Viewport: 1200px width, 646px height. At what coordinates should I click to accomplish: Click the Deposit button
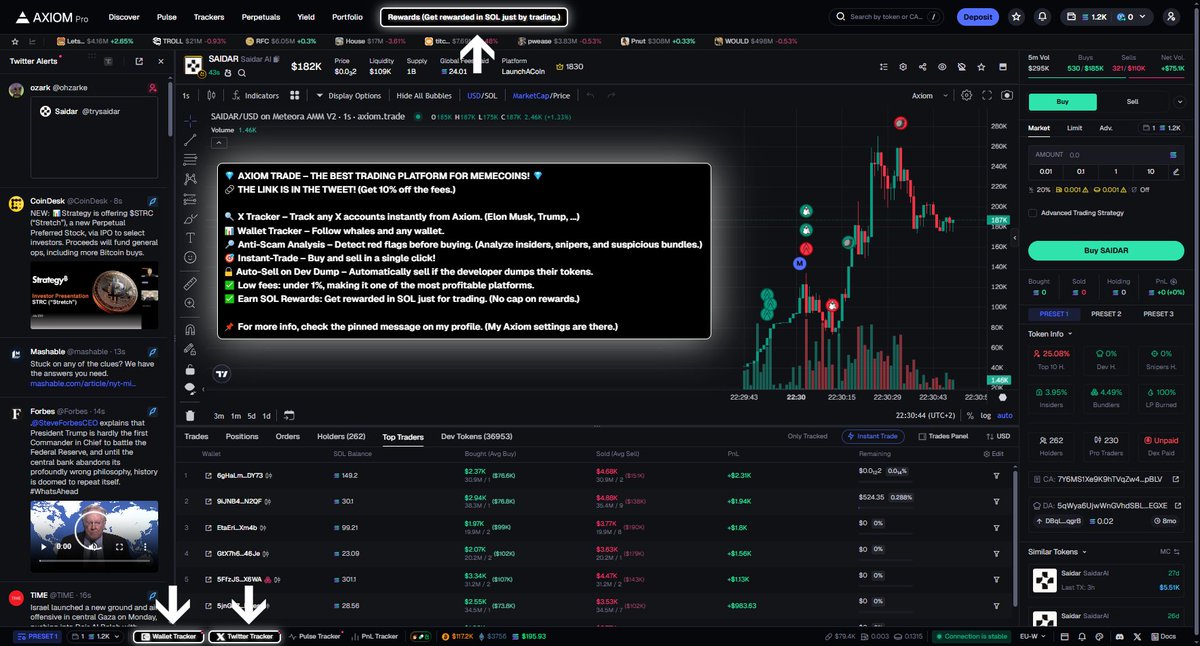click(977, 17)
